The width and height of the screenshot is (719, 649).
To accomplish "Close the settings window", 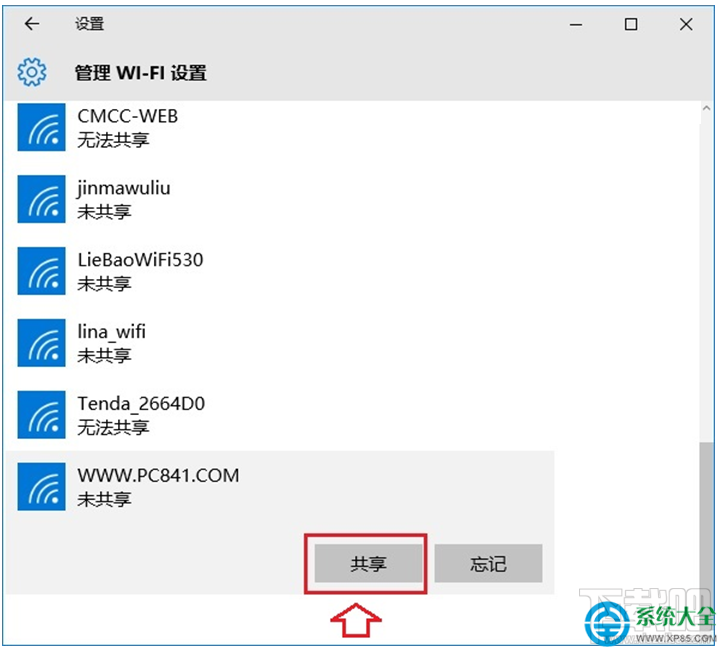I will point(686,24).
